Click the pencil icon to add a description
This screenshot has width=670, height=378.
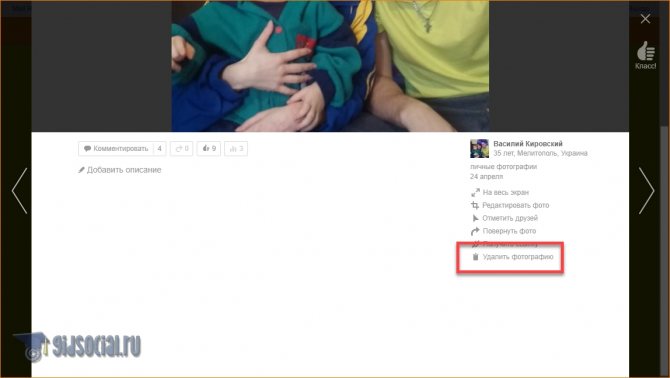point(81,170)
